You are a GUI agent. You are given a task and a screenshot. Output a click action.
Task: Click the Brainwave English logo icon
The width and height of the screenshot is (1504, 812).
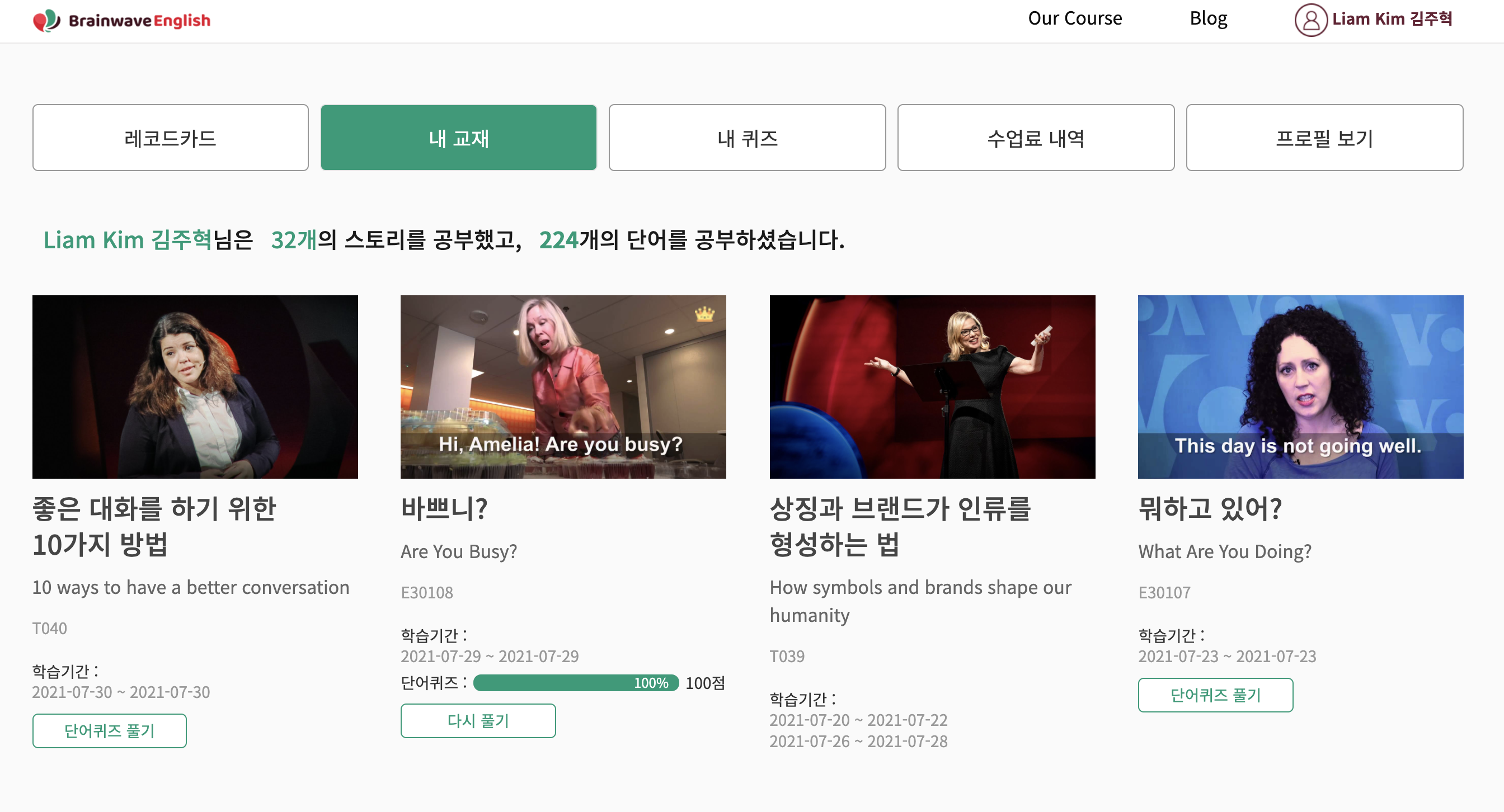point(46,21)
